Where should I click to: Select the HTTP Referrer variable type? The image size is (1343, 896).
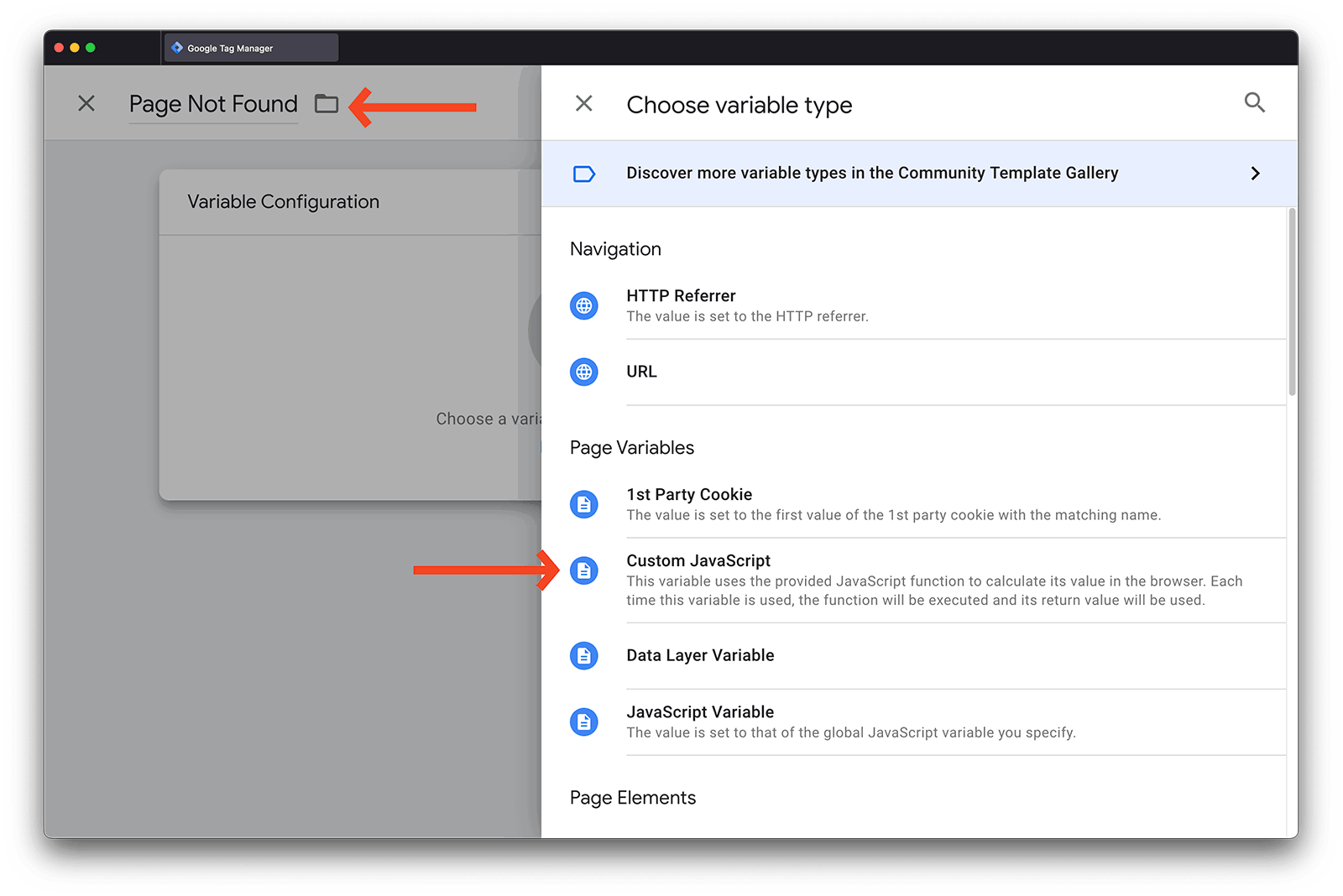[x=681, y=296]
